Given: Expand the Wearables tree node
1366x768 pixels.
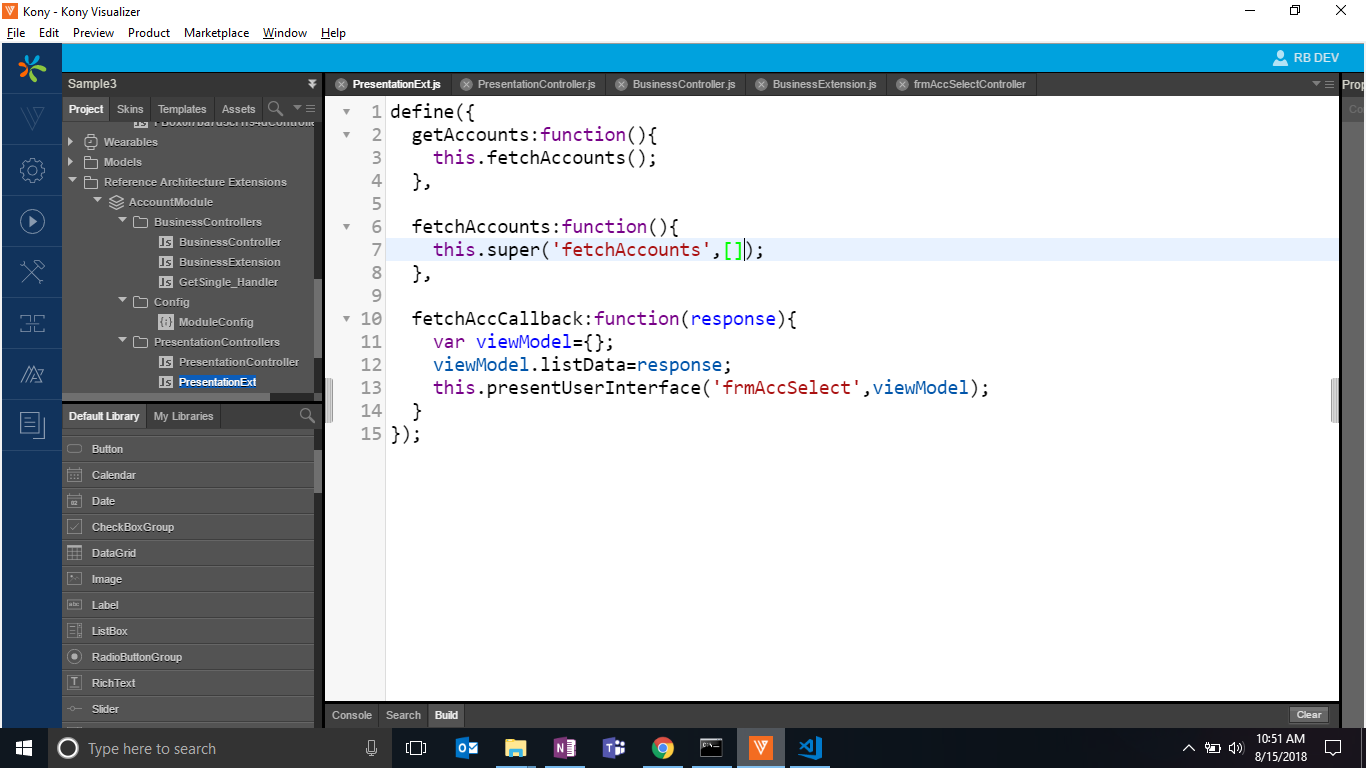Looking at the screenshot, I should tap(71, 142).
